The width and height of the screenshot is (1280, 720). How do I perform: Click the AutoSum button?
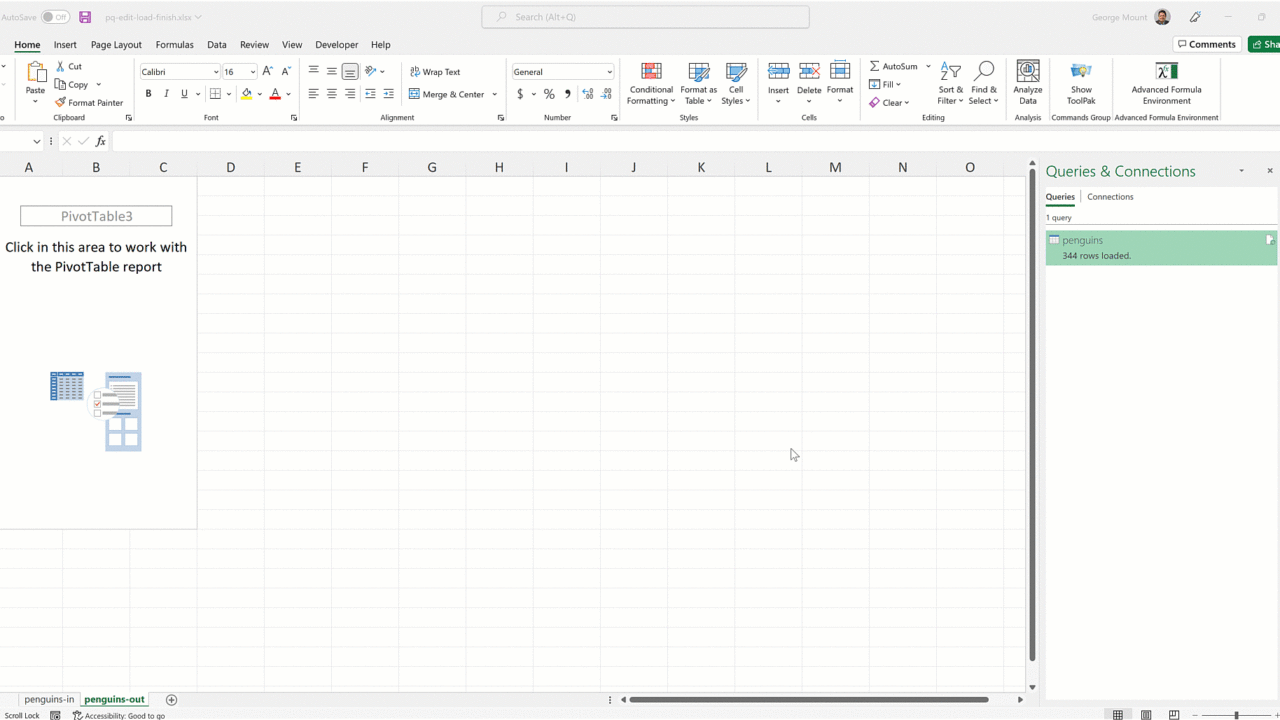pyautogui.click(x=893, y=66)
